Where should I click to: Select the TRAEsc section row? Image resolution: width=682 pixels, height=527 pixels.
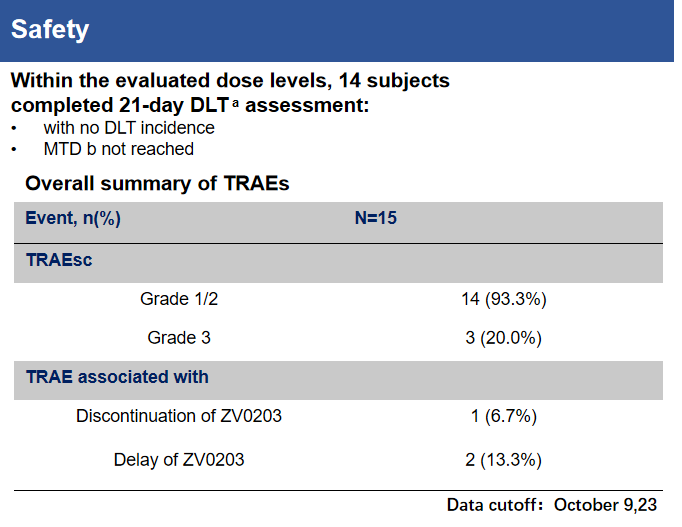[59, 260]
